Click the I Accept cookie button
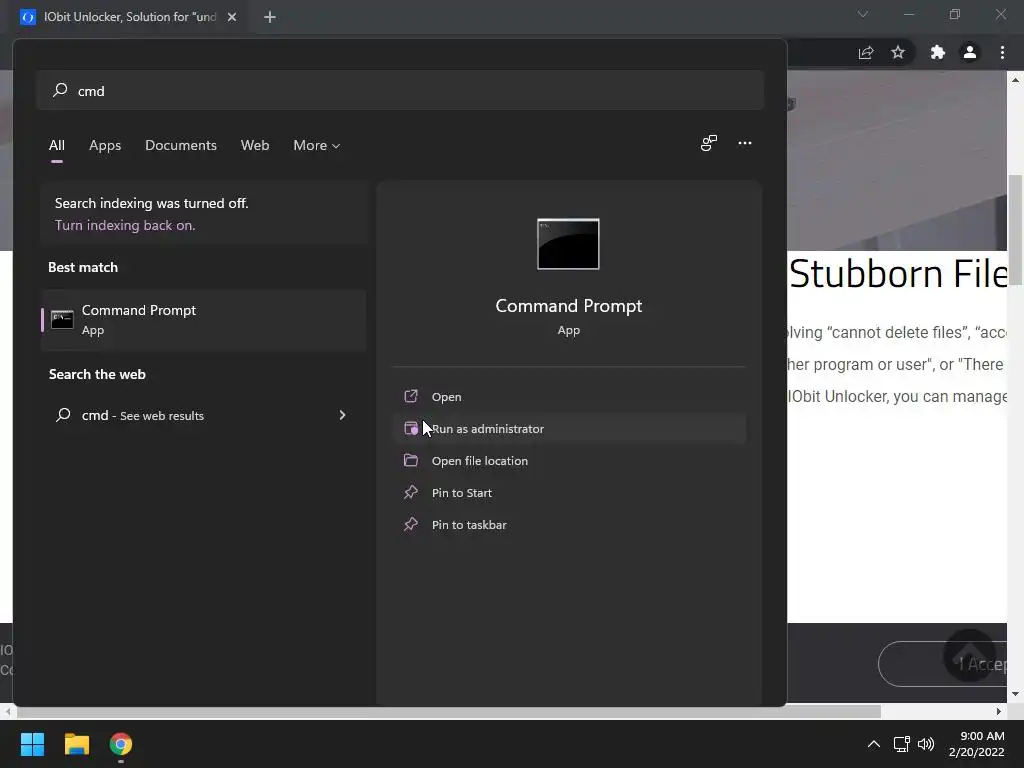The width and height of the screenshot is (1024, 768). click(x=942, y=664)
